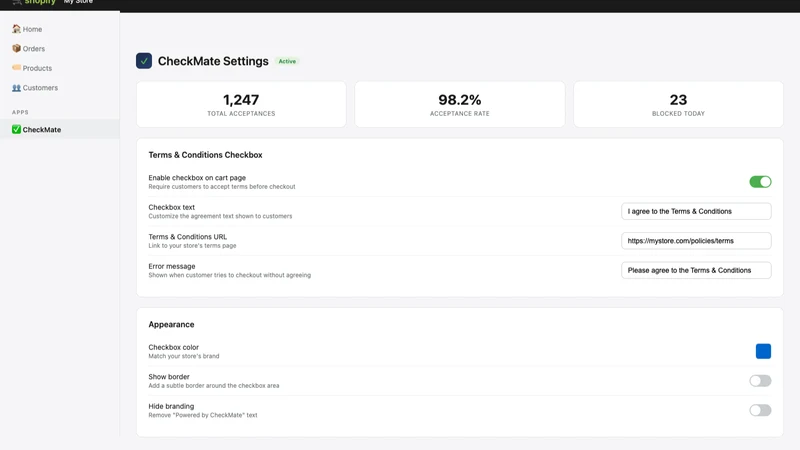This screenshot has width=800, height=450.
Task: Click the 98.2% Acceptance Rate card
Action: (460, 104)
